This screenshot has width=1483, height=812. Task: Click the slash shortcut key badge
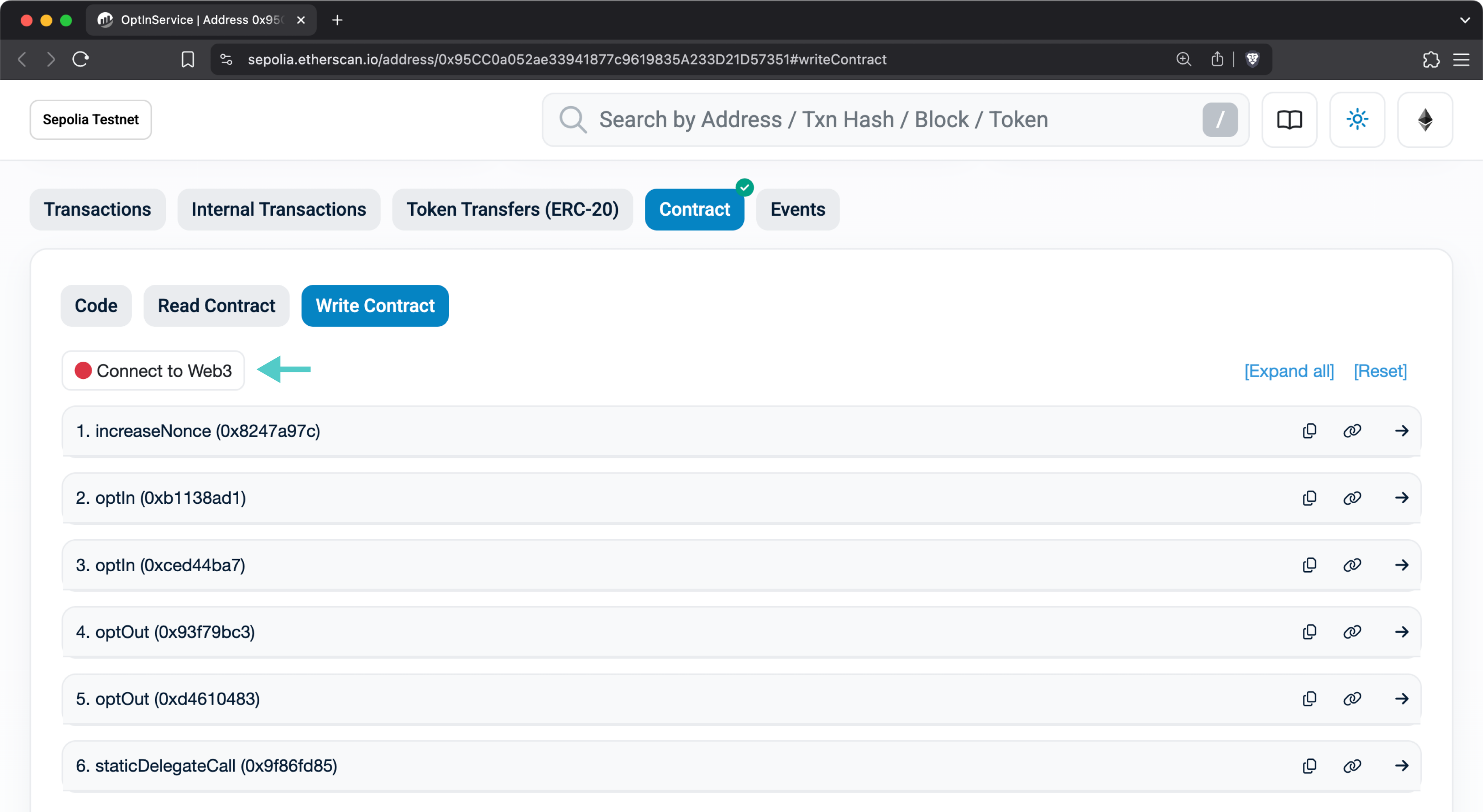coord(1220,120)
